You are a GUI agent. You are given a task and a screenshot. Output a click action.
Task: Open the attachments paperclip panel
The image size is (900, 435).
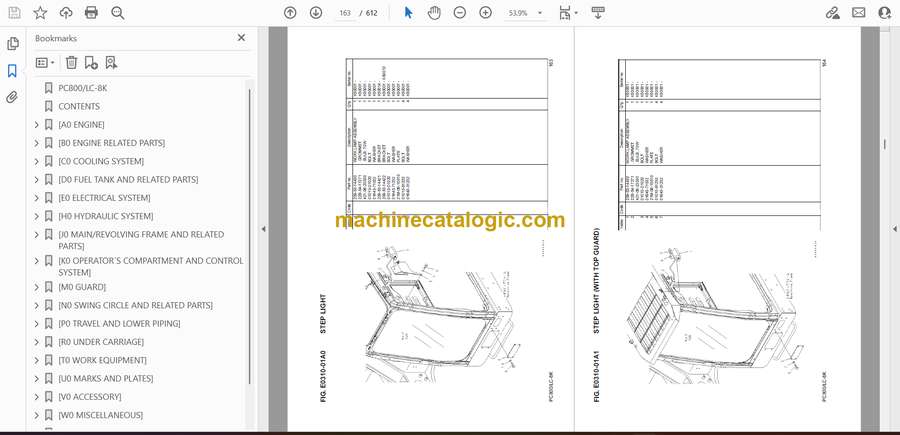(x=12, y=97)
